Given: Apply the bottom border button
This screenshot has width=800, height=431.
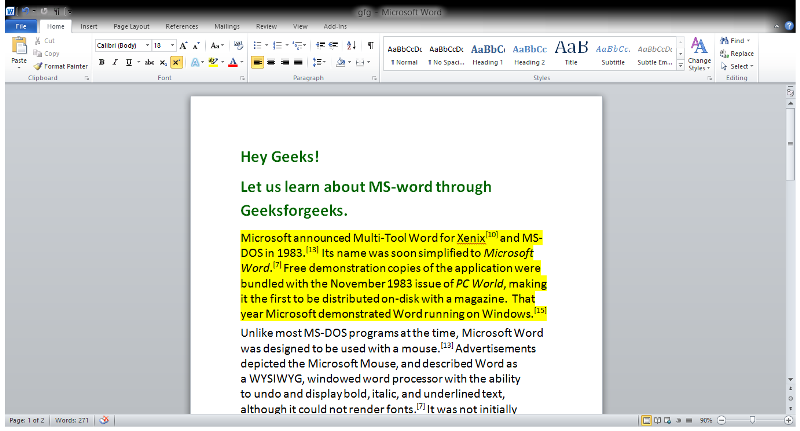Looking at the screenshot, I should [x=360, y=62].
